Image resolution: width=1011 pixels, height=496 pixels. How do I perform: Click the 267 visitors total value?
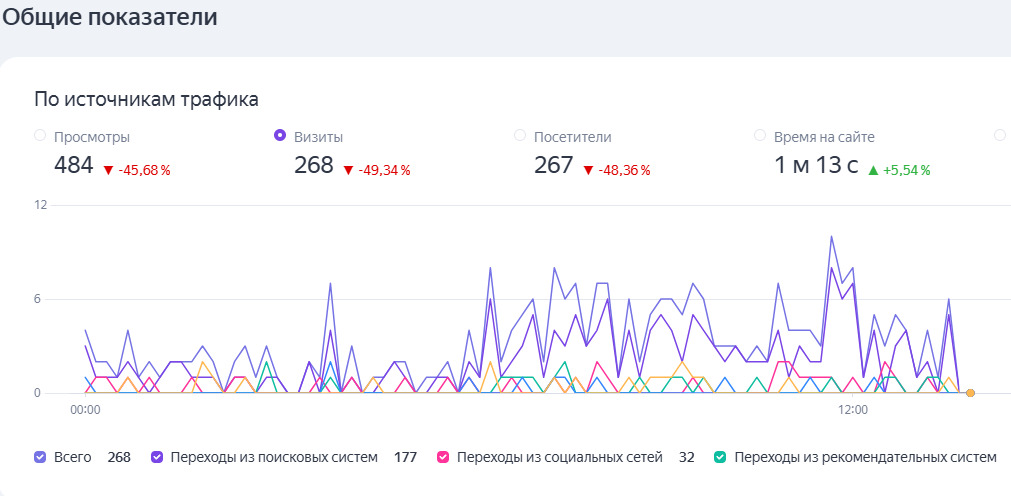553,166
